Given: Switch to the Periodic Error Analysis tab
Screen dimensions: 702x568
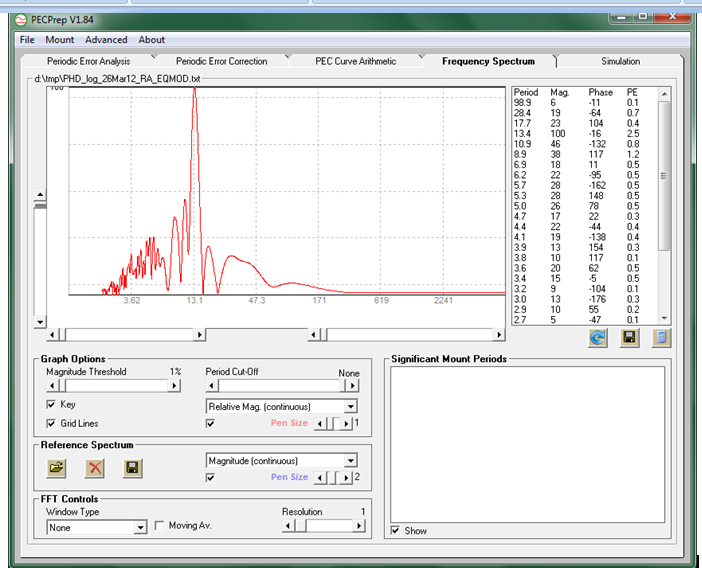Looking at the screenshot, I should [89, 61].
